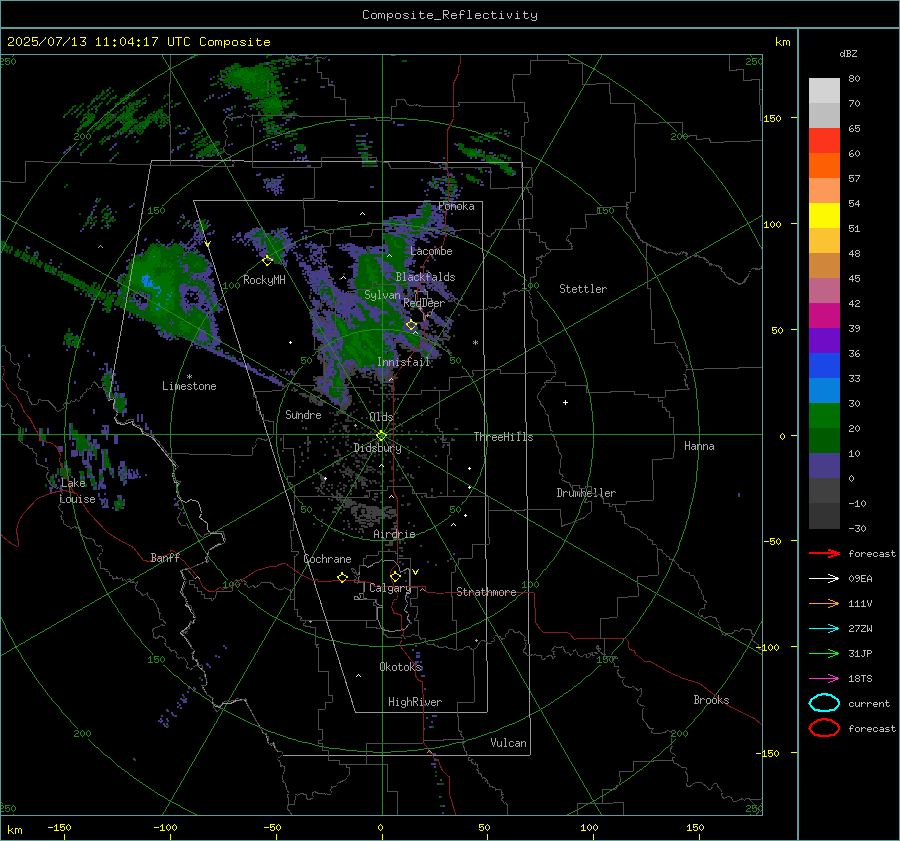Image resolution: width=900 pixels, height=841 pixels.
Task: Click the yellow diamond marker above Calgary
Action: (395, 576)
